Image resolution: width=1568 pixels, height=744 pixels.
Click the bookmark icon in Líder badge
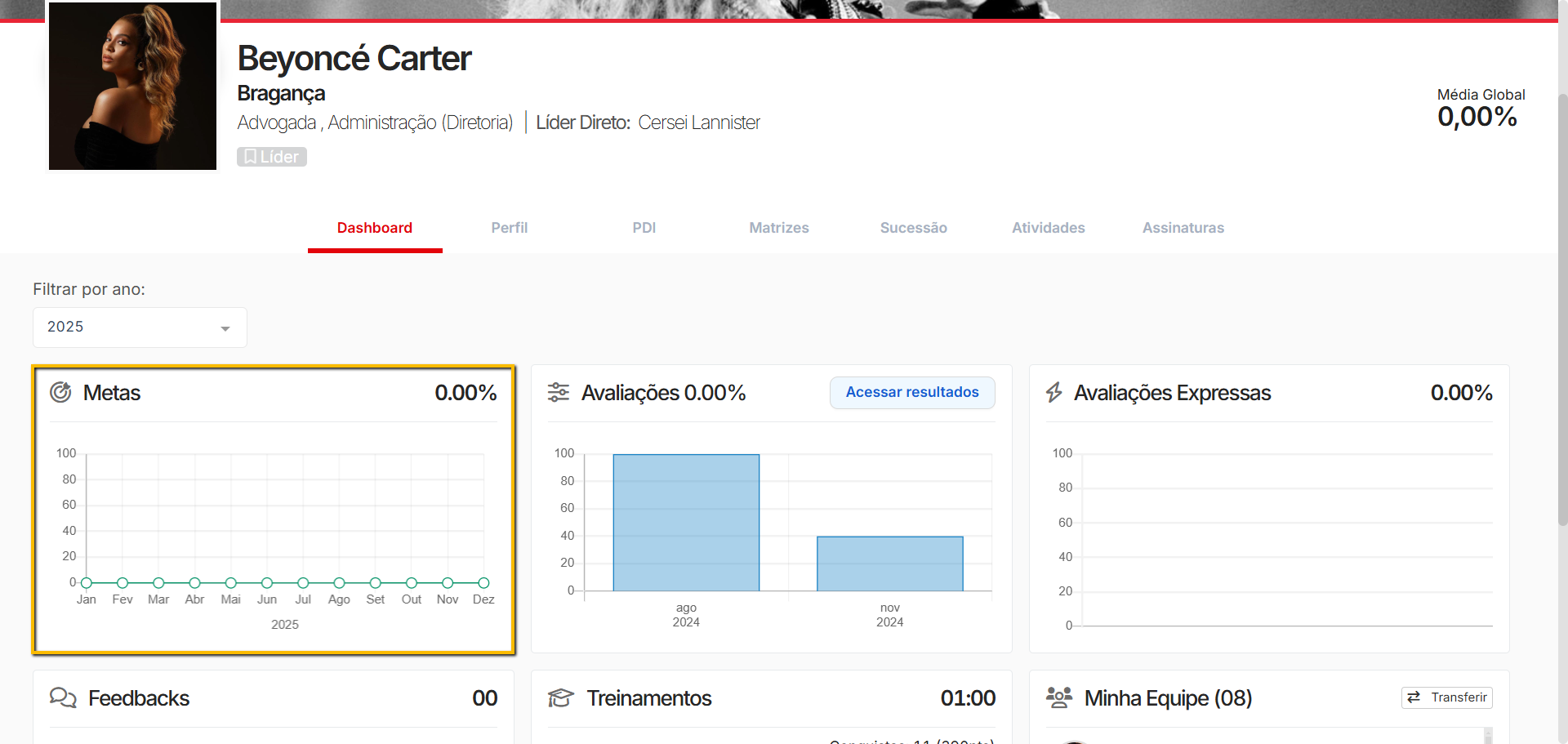tap(251, 157)
